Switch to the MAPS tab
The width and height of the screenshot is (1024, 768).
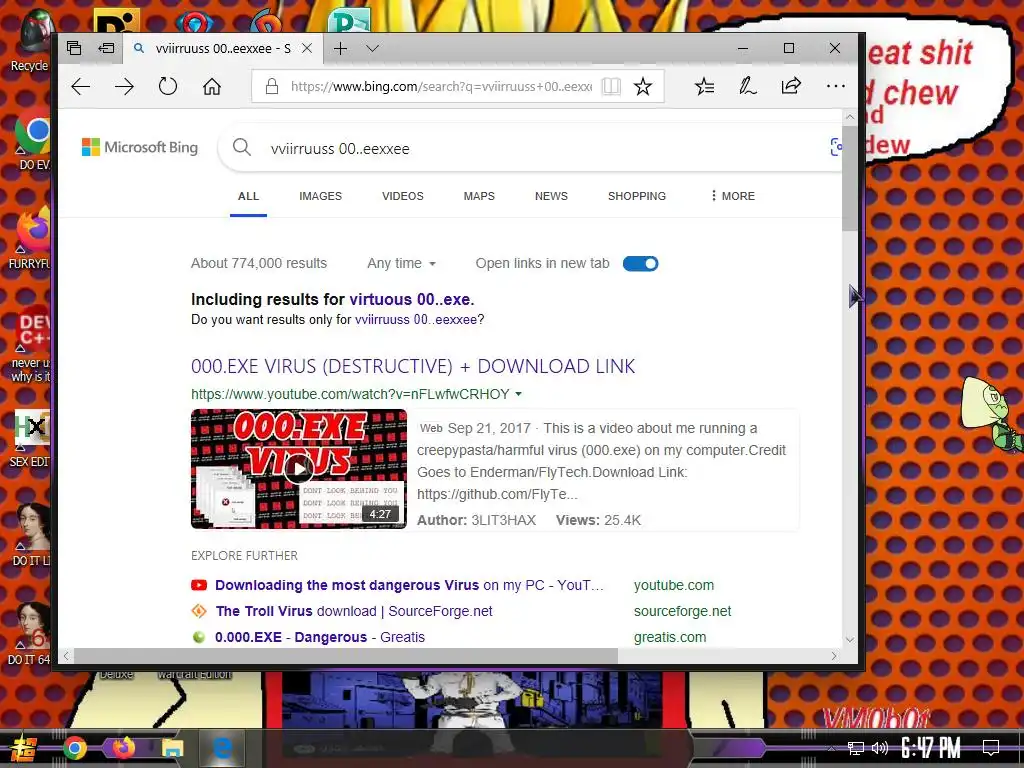pos(479,196)
